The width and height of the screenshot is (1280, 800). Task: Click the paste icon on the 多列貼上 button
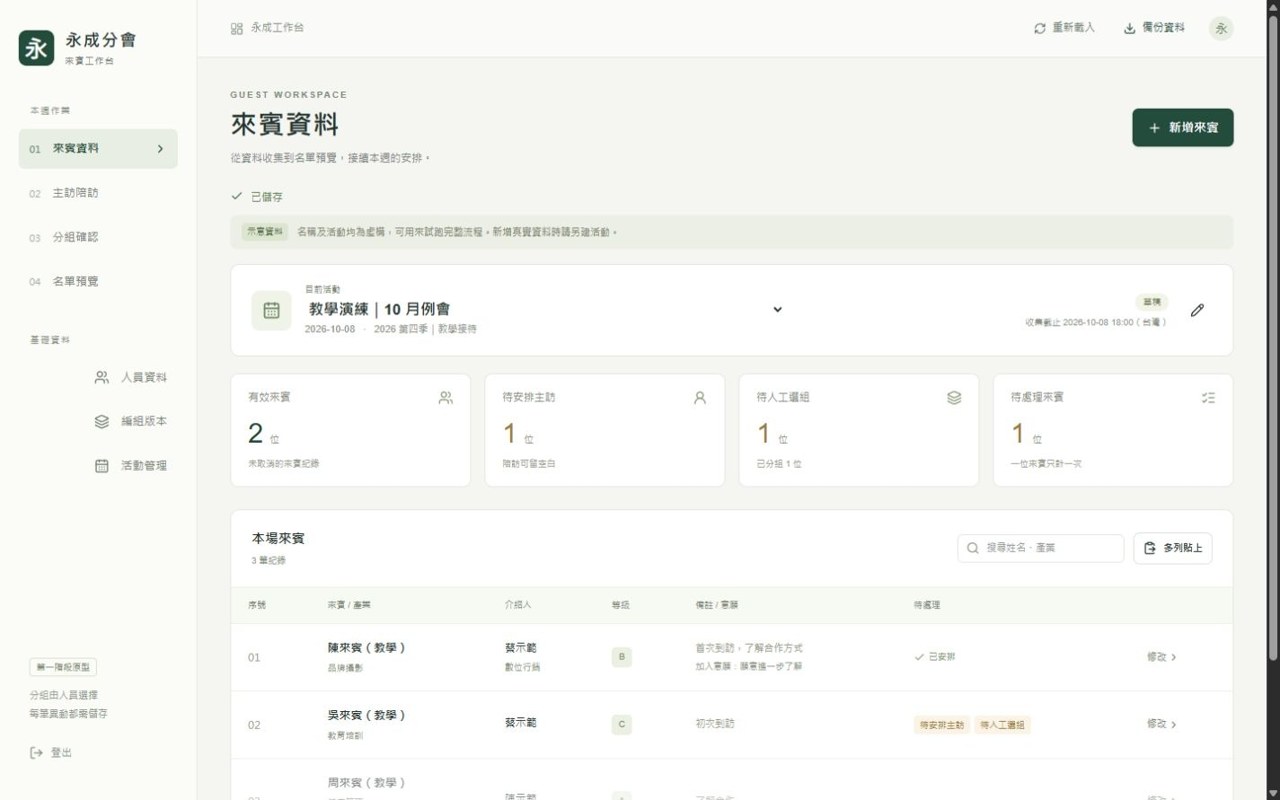pyautogui.click(x=1150, y=548)
